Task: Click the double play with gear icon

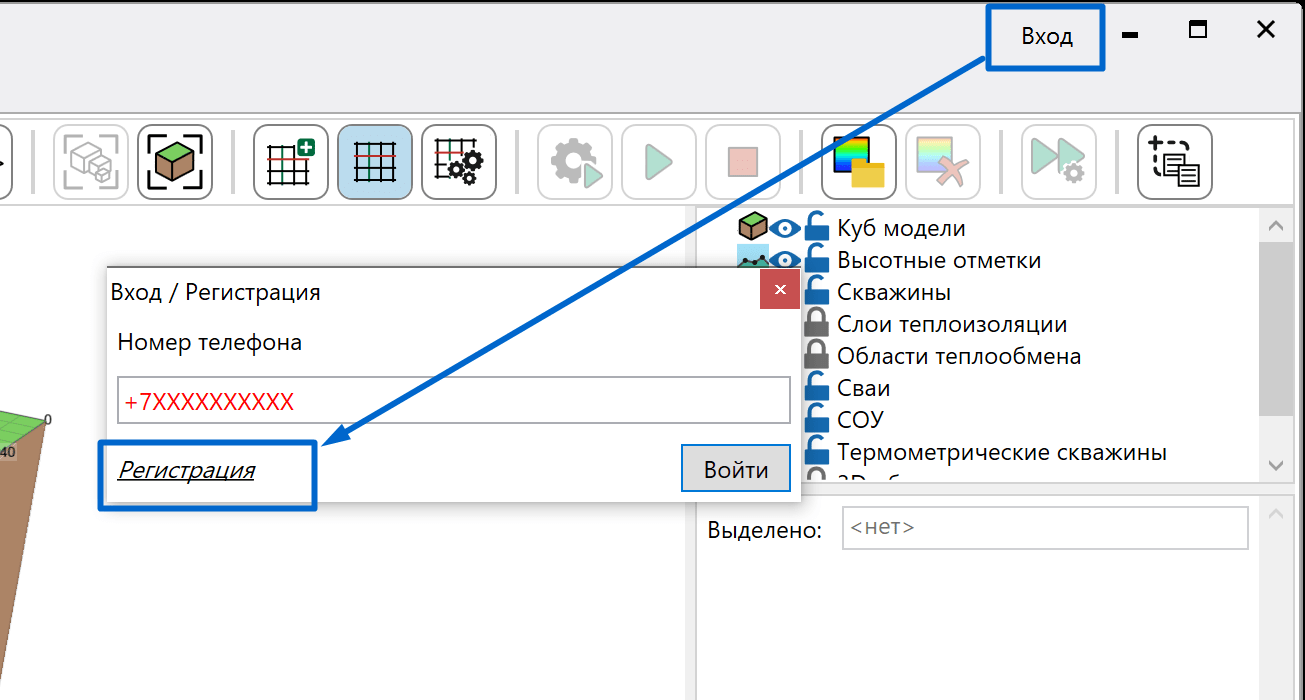Action: [x=1059, y=162]
